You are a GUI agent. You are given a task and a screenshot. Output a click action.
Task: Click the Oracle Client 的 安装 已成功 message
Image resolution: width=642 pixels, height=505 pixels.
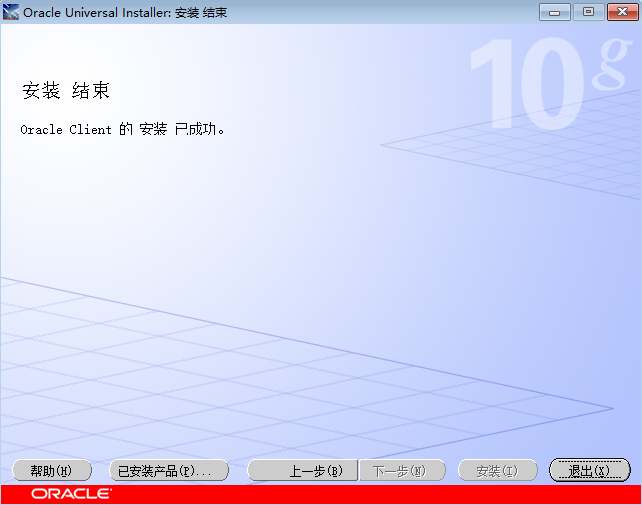point(122,129)
